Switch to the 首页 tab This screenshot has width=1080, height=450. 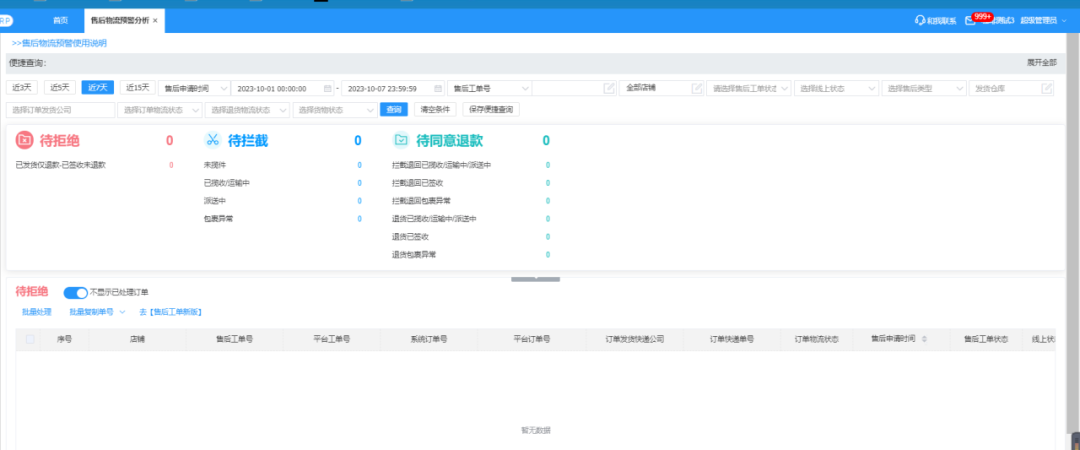[61, 21]
